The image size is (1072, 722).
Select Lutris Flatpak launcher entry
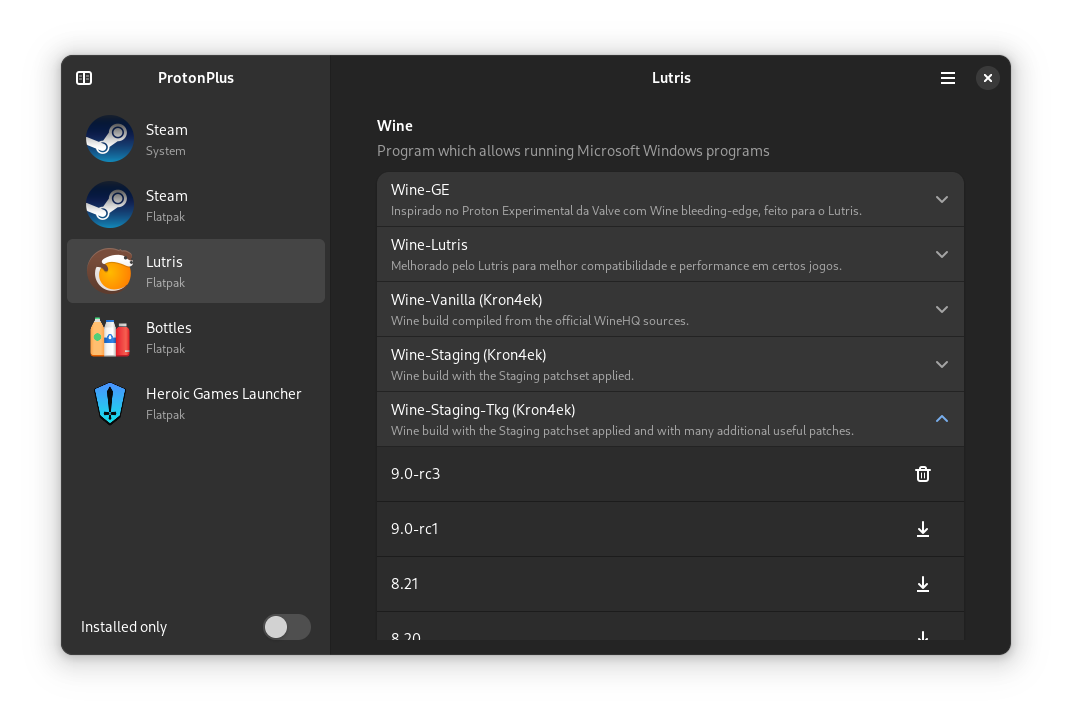[196, 271]
